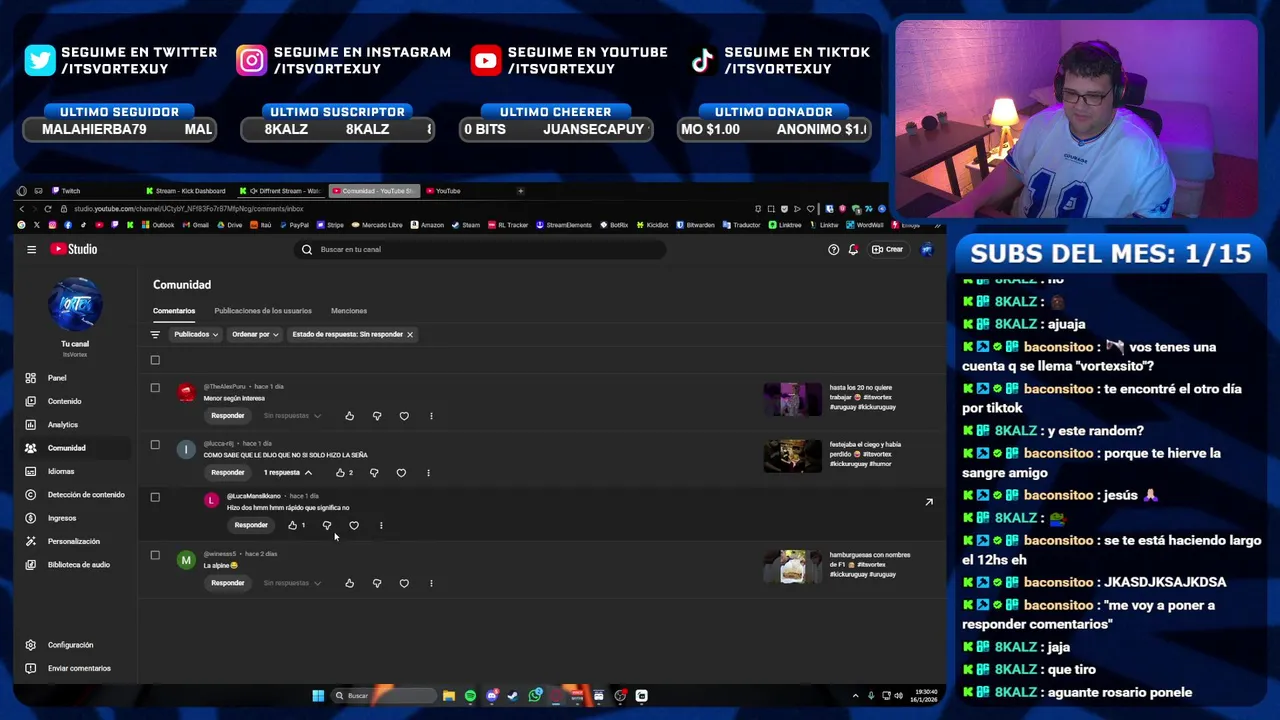The image size is (1280, 720).
Task: Reply to the @winesss5 comment with Responder
Action: [x=227, y=583]
